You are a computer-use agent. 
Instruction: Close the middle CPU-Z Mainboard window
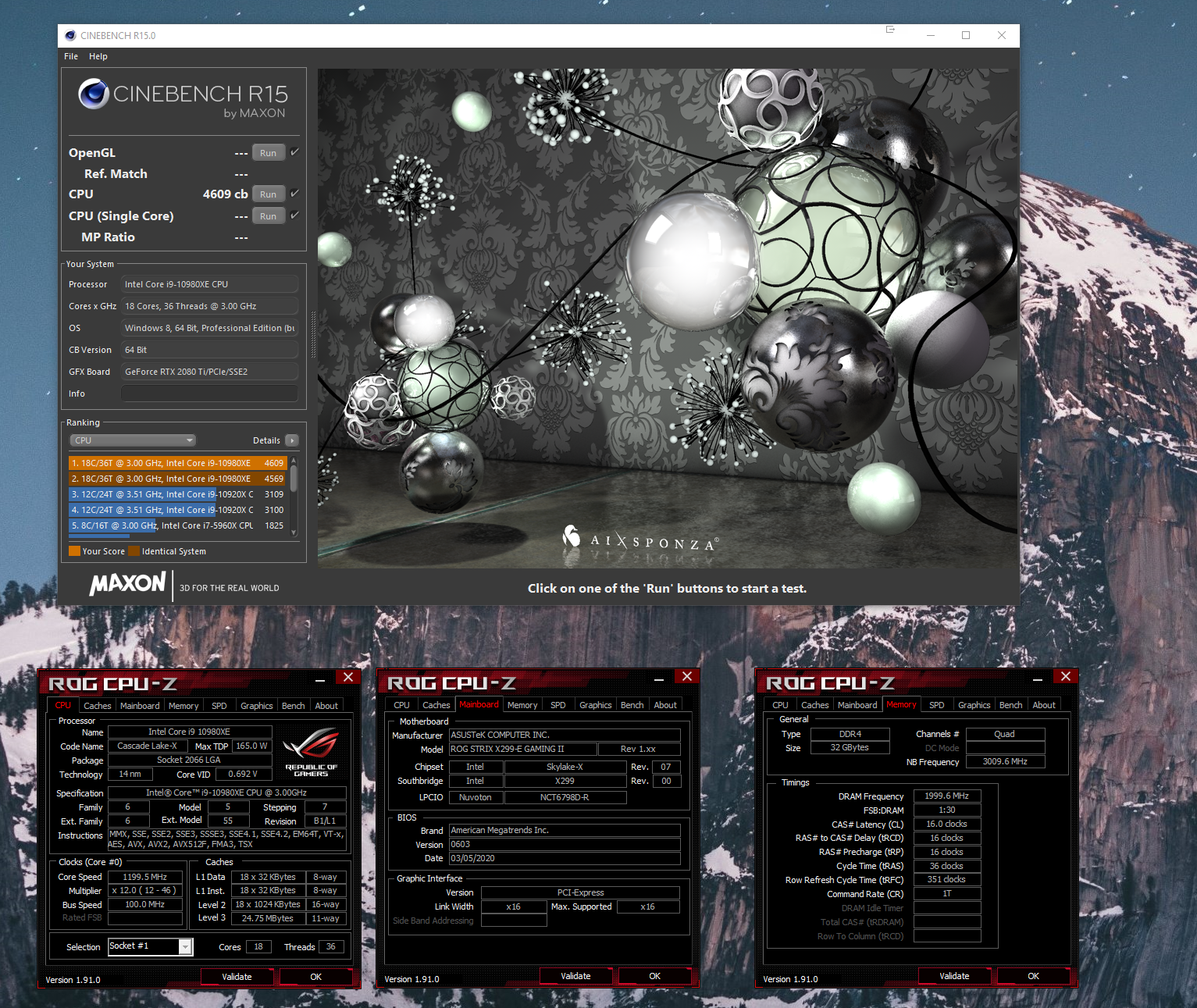[687, 676]
